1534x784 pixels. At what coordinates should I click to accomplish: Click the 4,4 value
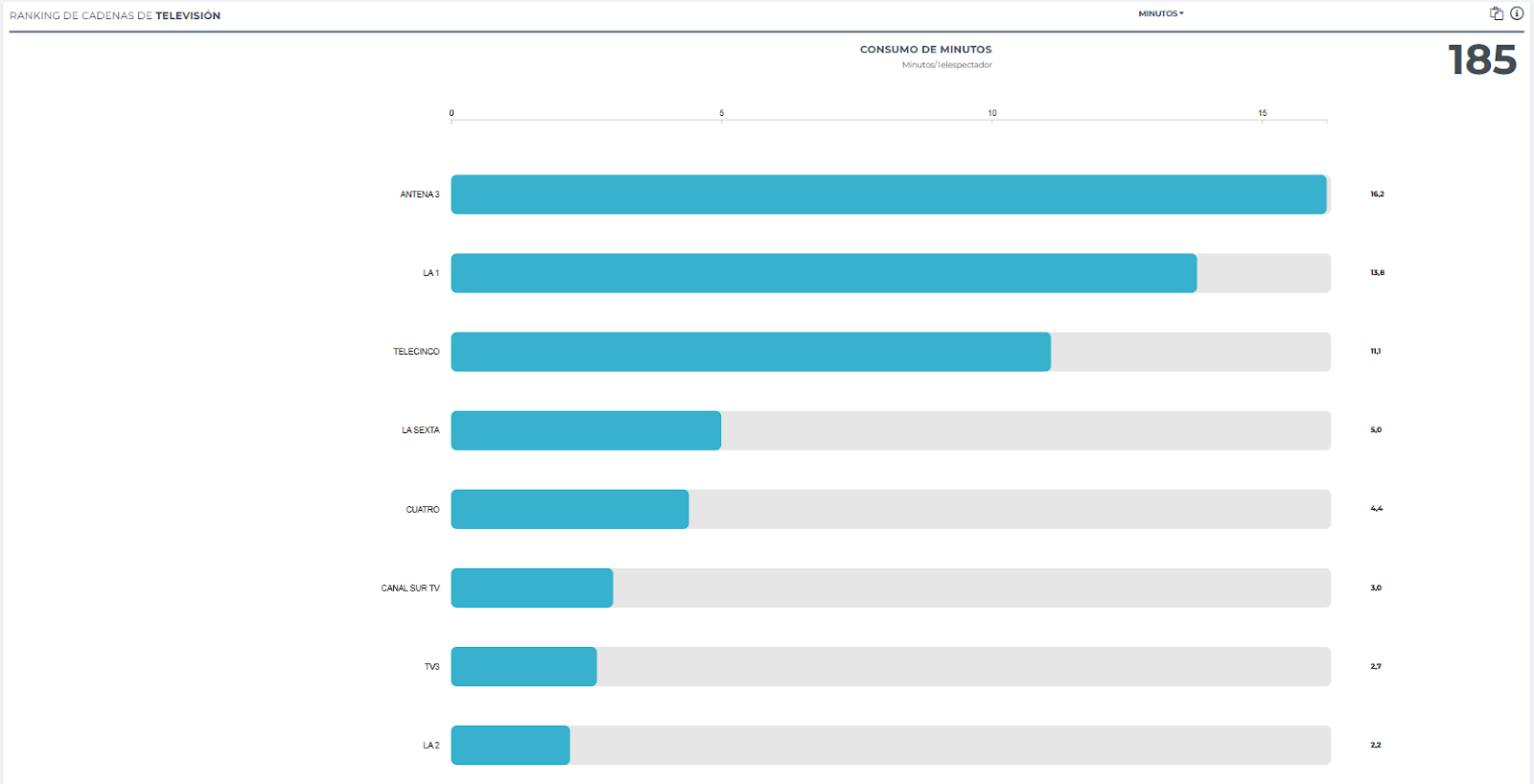(1377, 509)
